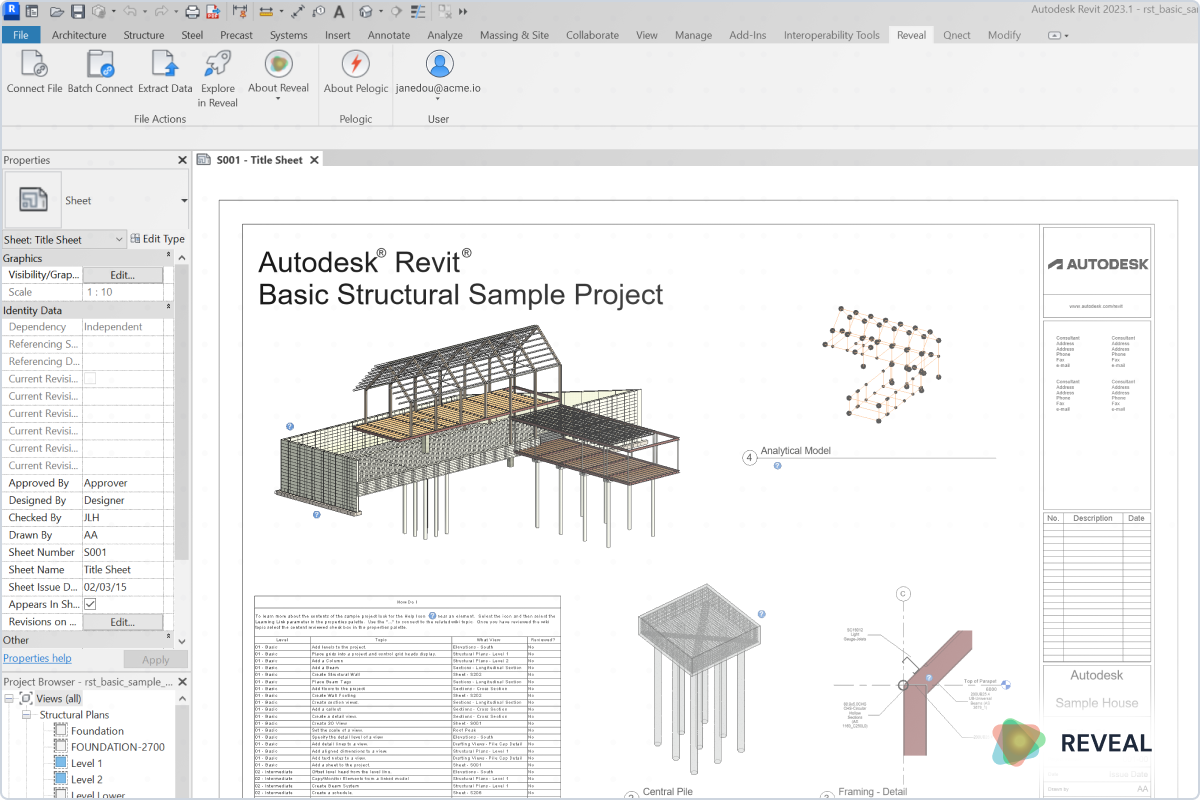Click the Apply button in Properties
Screen dimensions: 1200x800
click(x=156, y=660)
